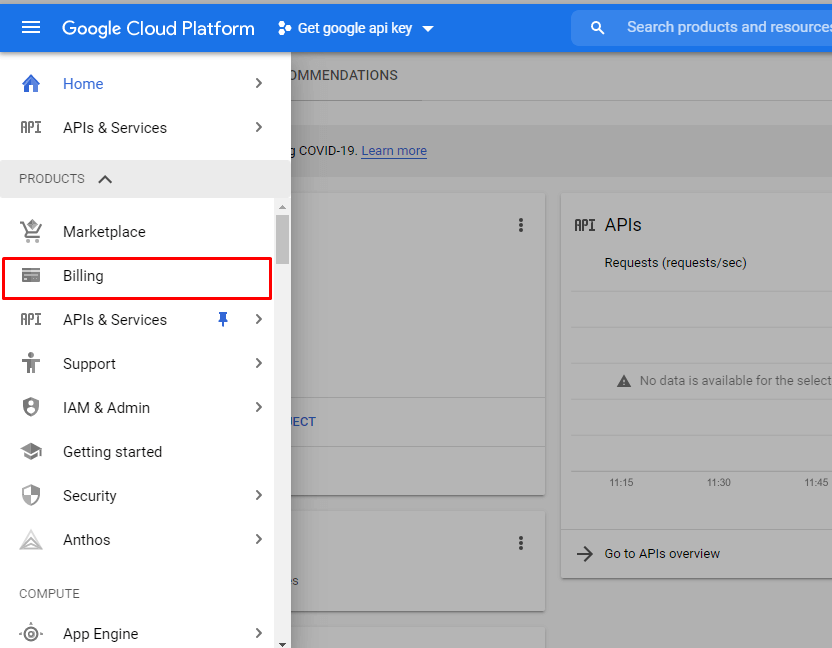Open the three-dot menu on APIs card
Image resolution: width=832 pixels, height=648 pixels.
coord(521,225)
